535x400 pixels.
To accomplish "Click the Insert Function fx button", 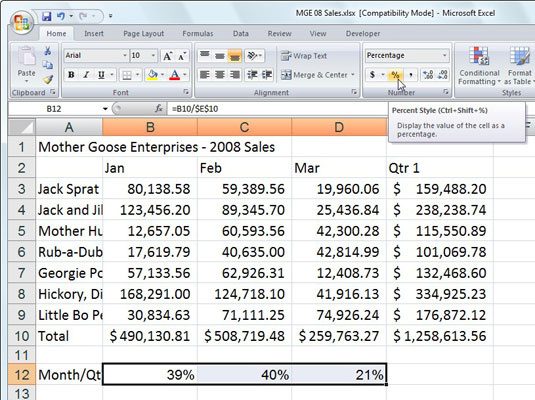I will [x=159, y=109].
